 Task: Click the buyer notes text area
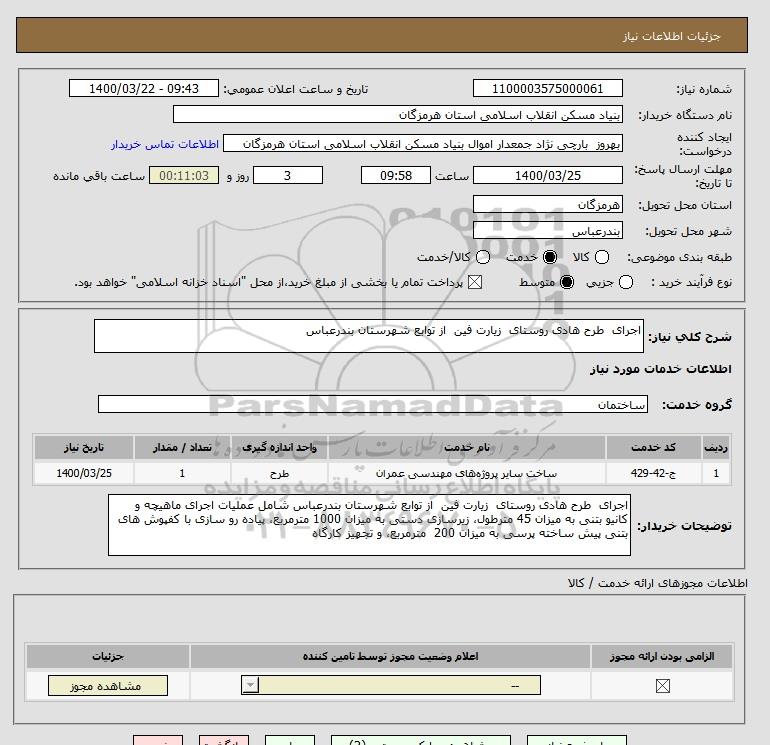click(x=369, y=525)
